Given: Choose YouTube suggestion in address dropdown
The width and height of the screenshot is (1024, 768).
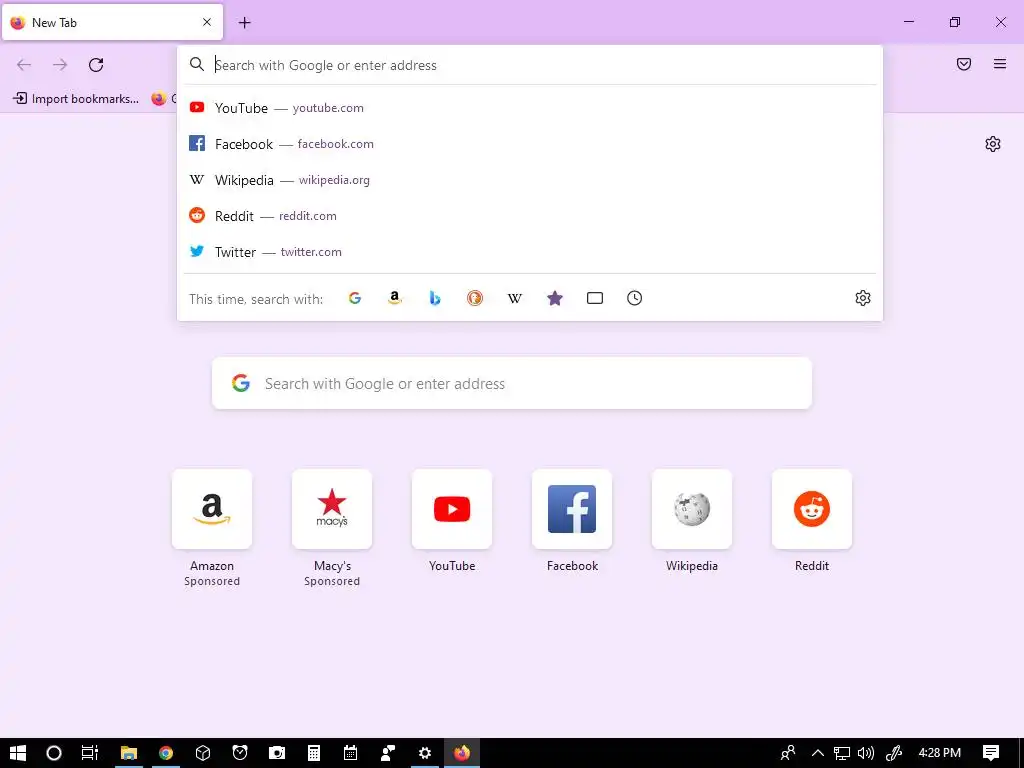Looking at the screenshot, I should 530,108.
